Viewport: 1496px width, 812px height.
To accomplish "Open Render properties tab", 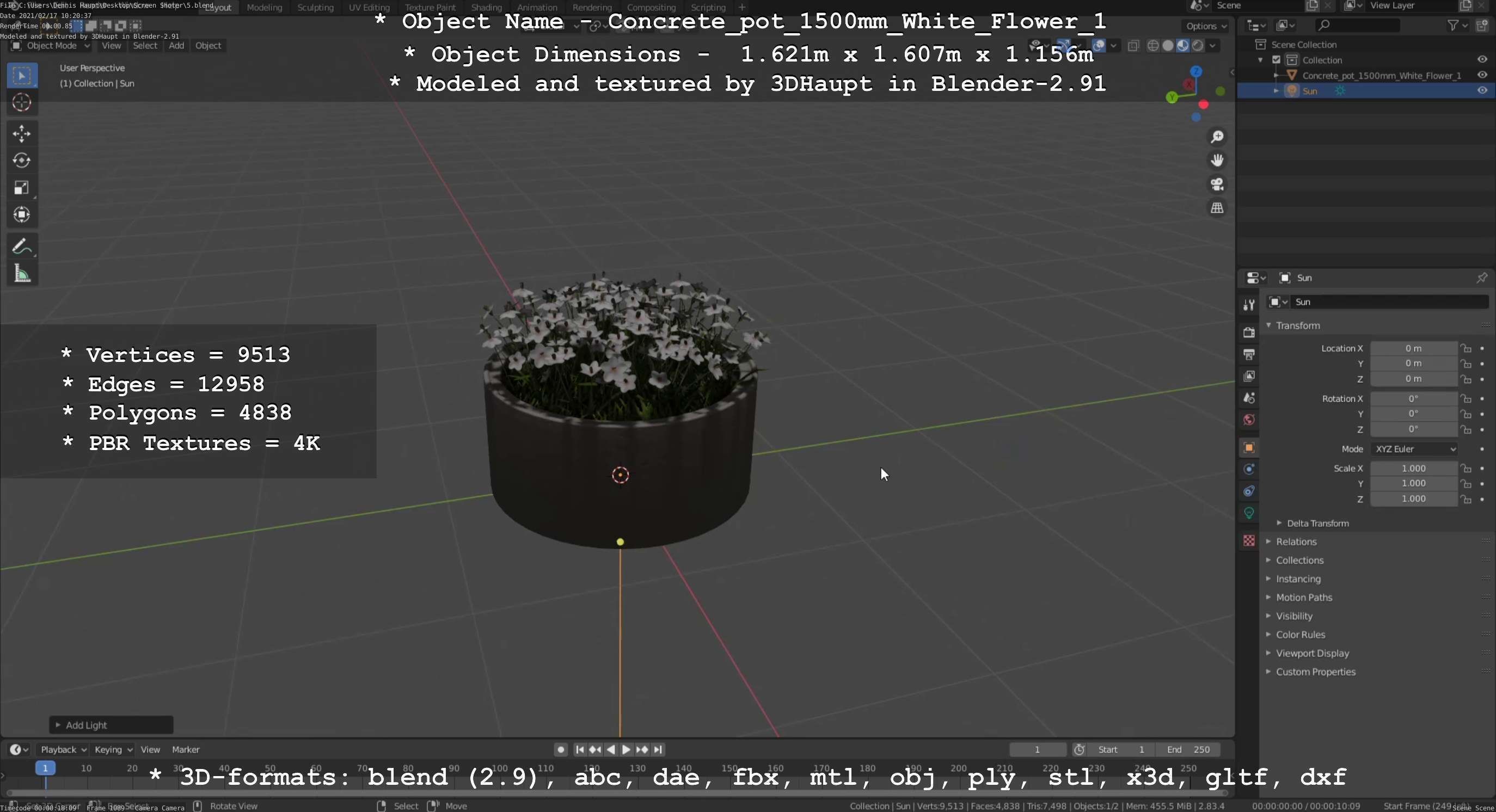I will 1249,333.
